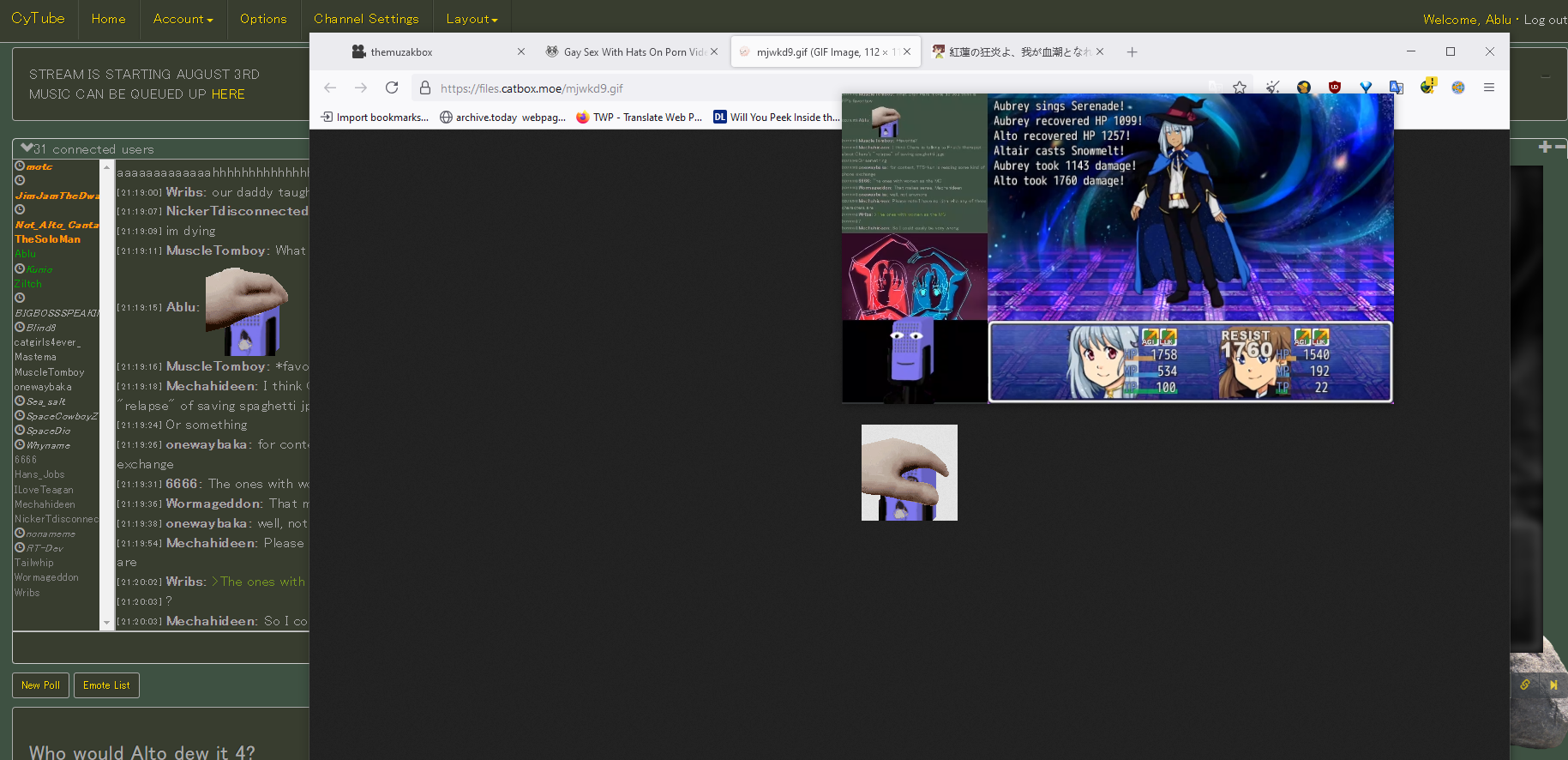Go forward in the Firefox window
The width and height of the screenshot is (1568, 760).
pos(361,87)
